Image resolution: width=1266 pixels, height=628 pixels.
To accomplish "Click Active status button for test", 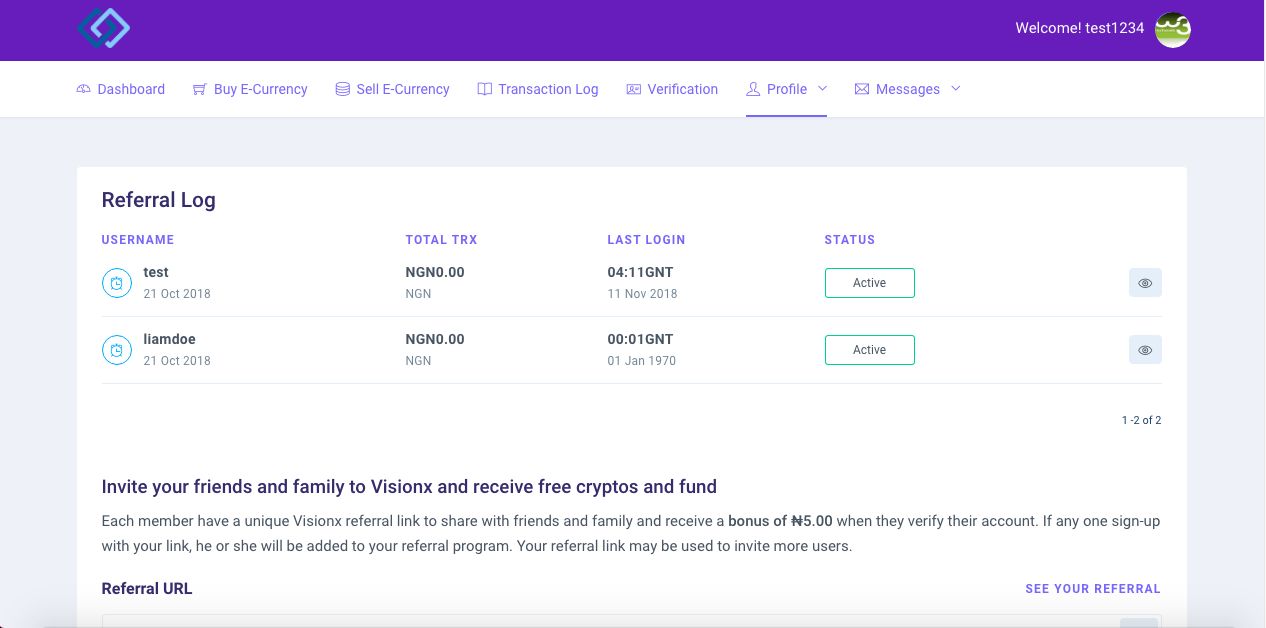I will tap(870, 283).
